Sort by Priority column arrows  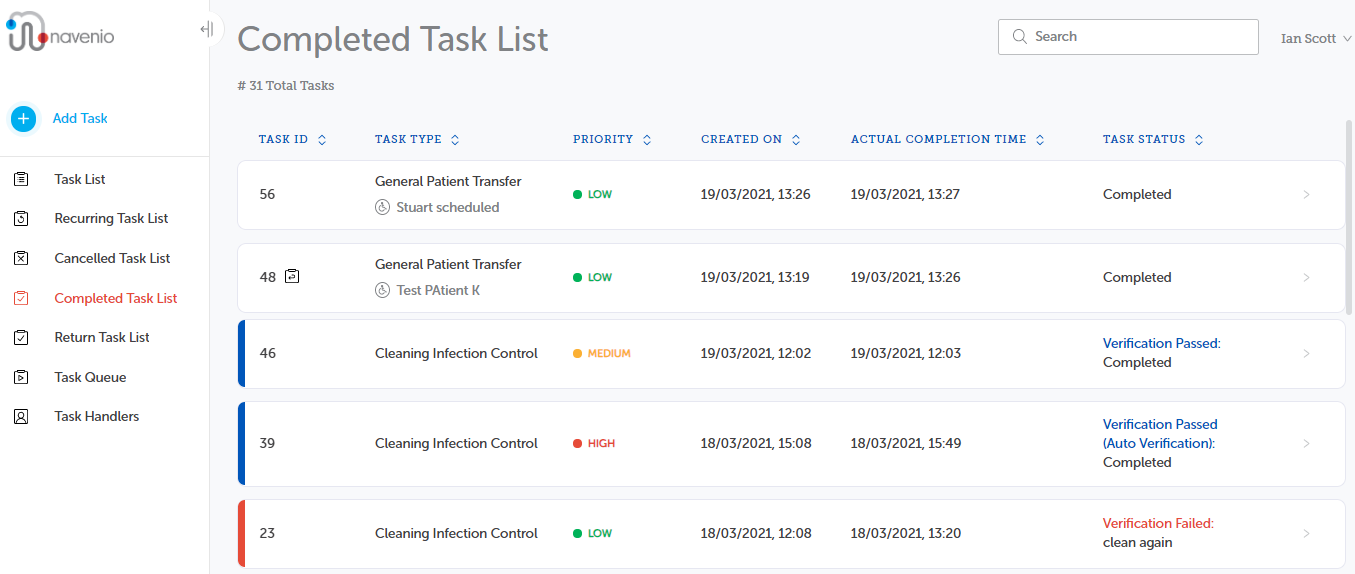[x=647, y=140]
